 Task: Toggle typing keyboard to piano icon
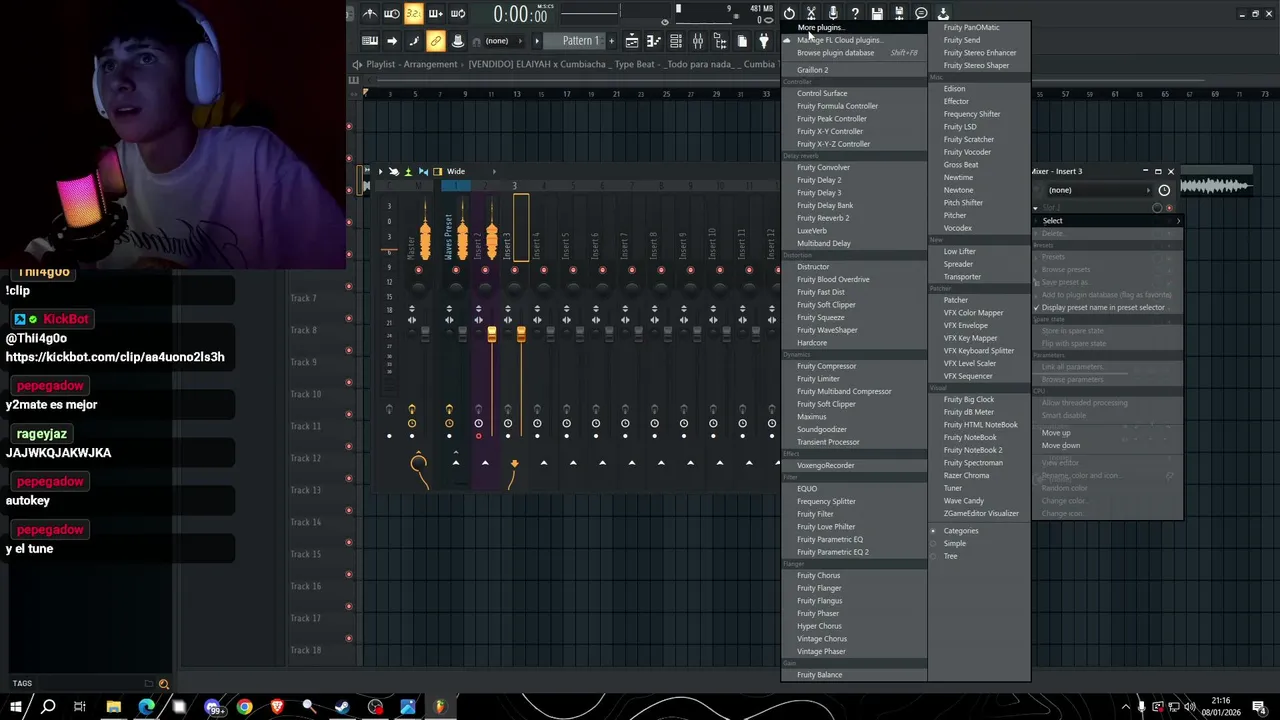click(370, 41)
